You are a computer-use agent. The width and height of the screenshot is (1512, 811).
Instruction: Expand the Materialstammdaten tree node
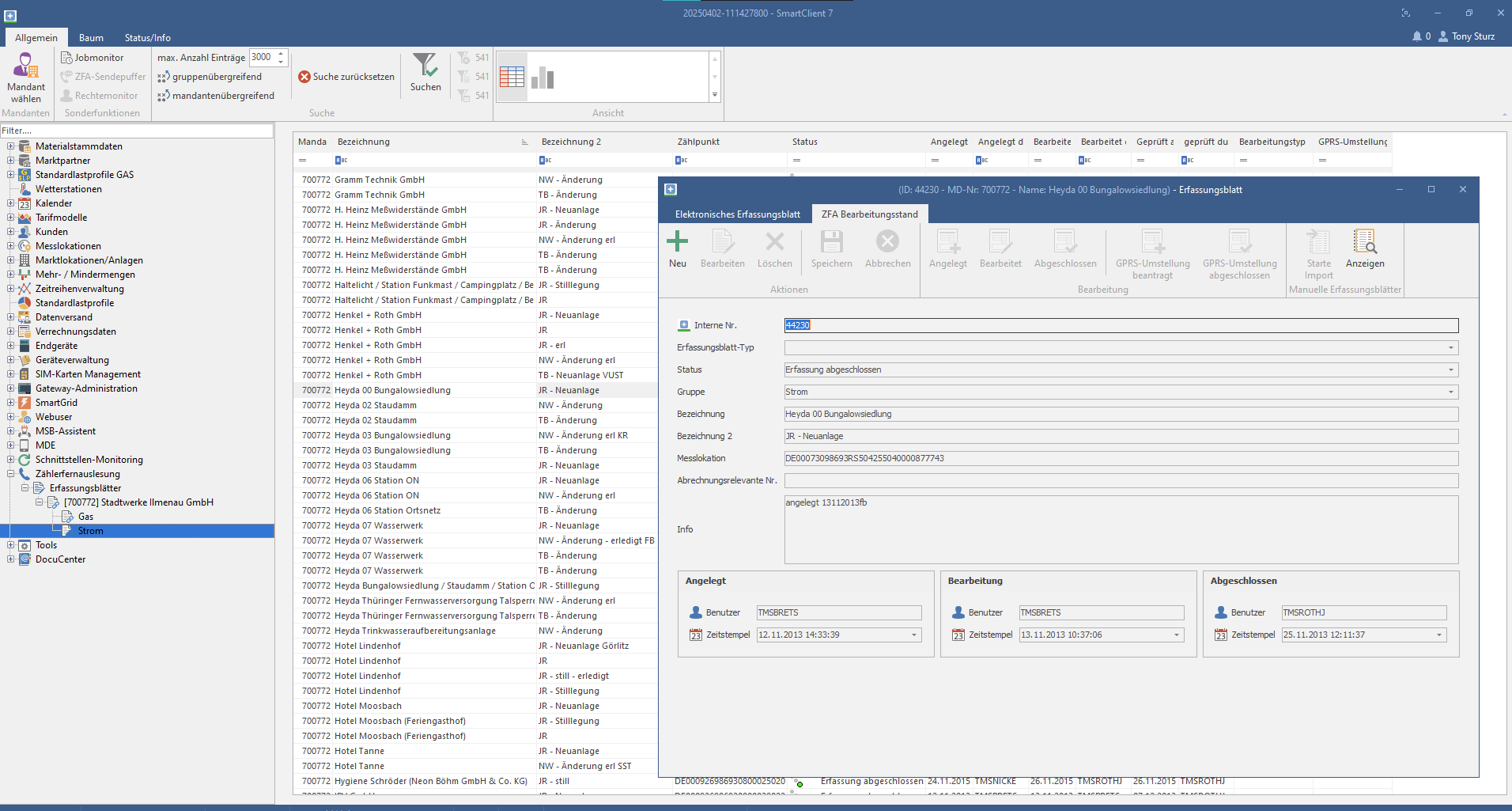(10, 146)
